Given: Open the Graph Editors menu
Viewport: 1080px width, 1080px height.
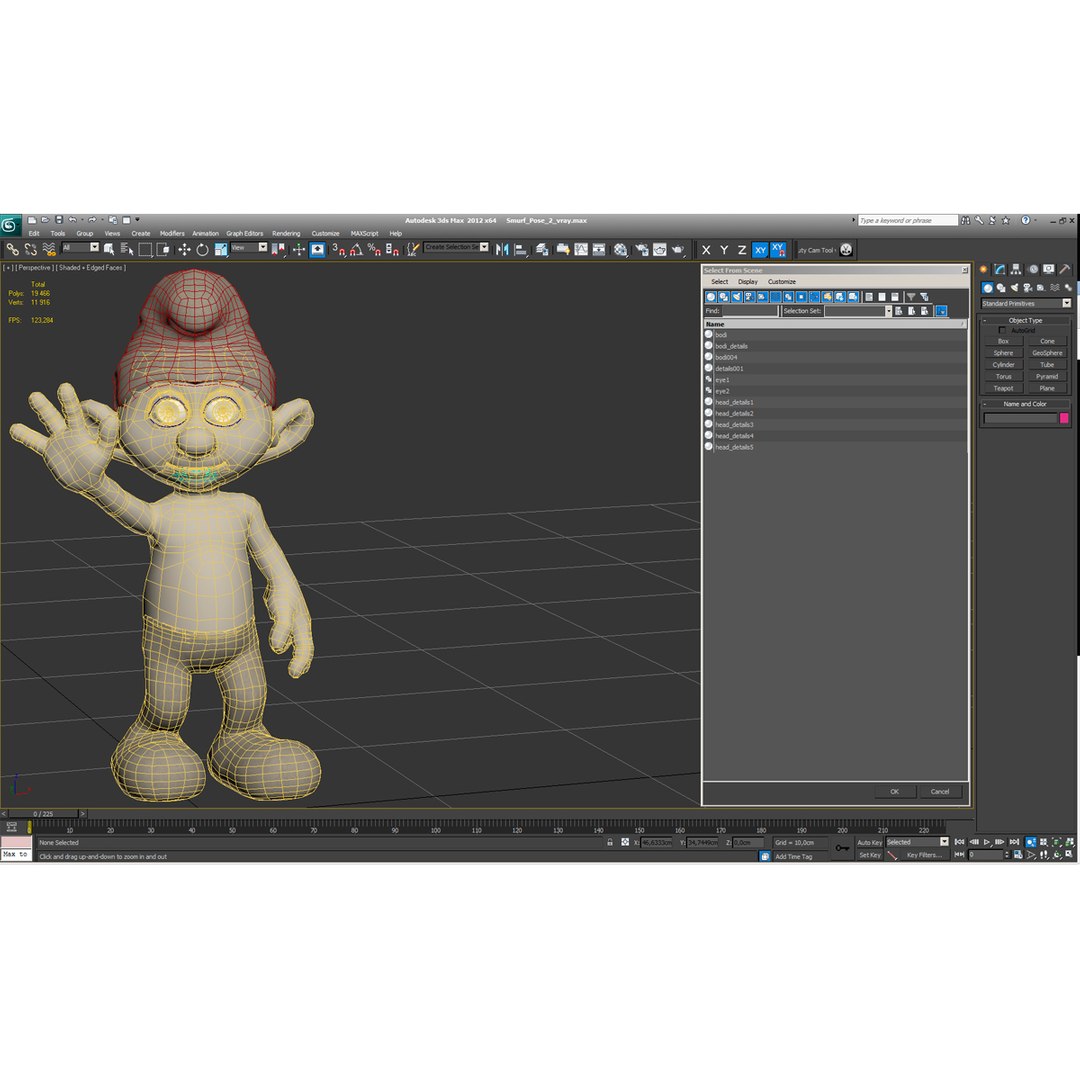Looking at the screenshot, I should (x=245, y=233).
